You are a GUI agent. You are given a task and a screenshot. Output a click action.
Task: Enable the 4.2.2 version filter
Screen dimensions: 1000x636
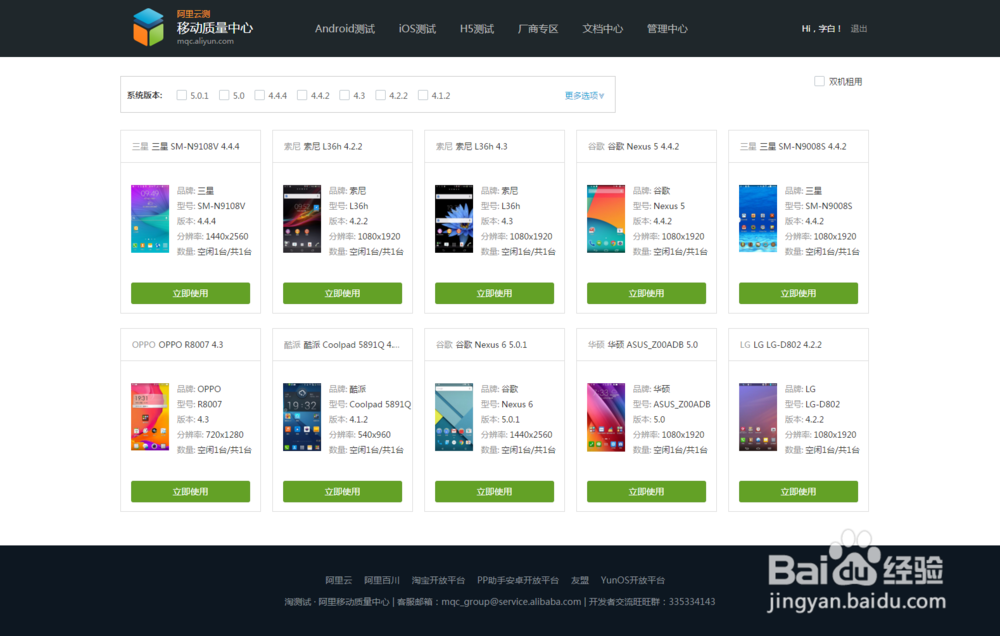click(x=381, y=95)
